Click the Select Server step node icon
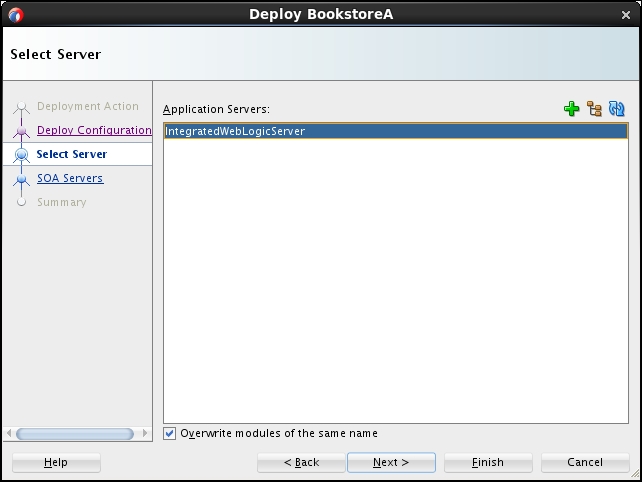 21,154
